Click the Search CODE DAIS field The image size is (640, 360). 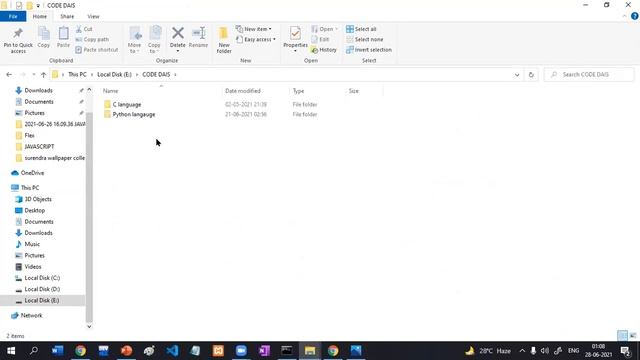click(589, 75)
